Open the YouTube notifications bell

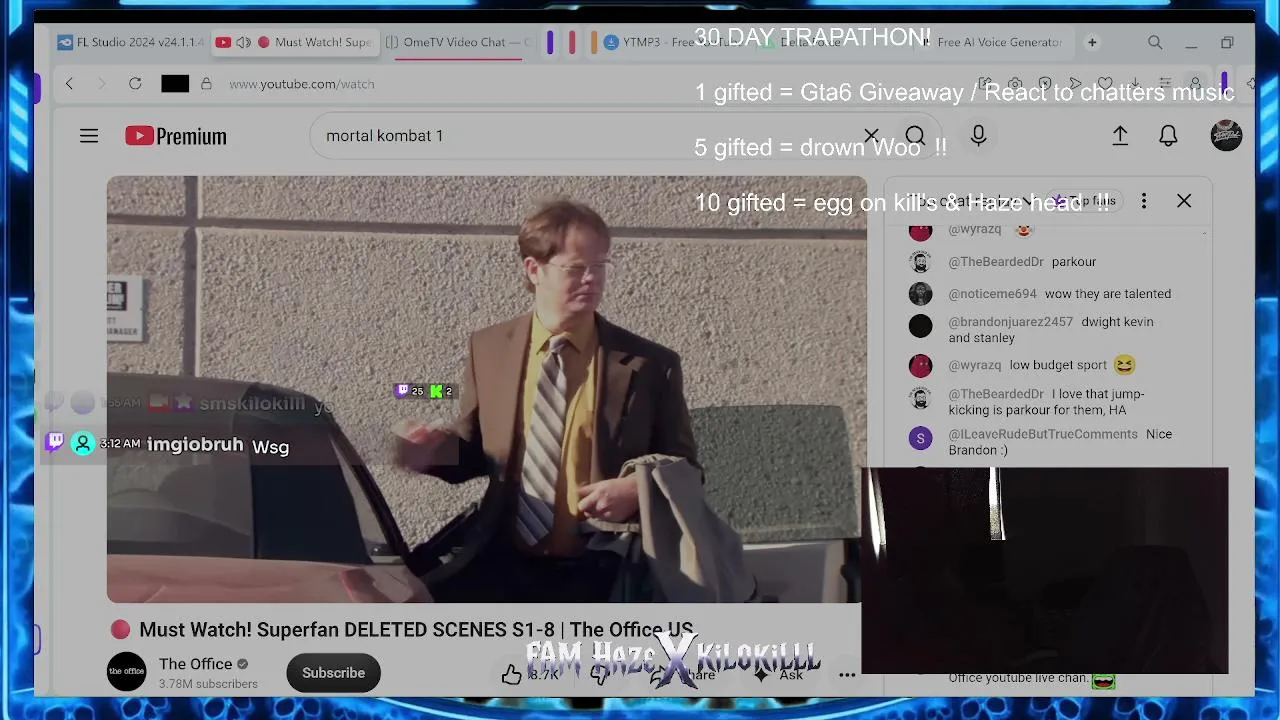pos(1168,136)
